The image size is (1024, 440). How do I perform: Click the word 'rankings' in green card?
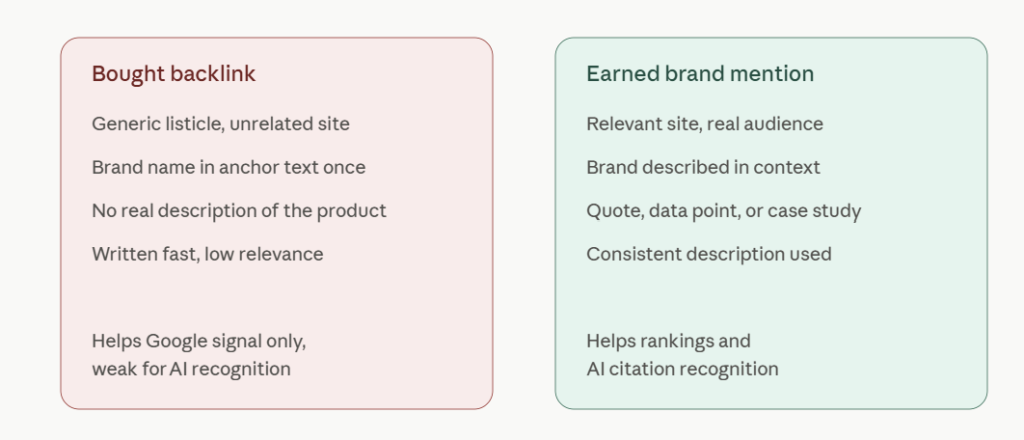682,341
